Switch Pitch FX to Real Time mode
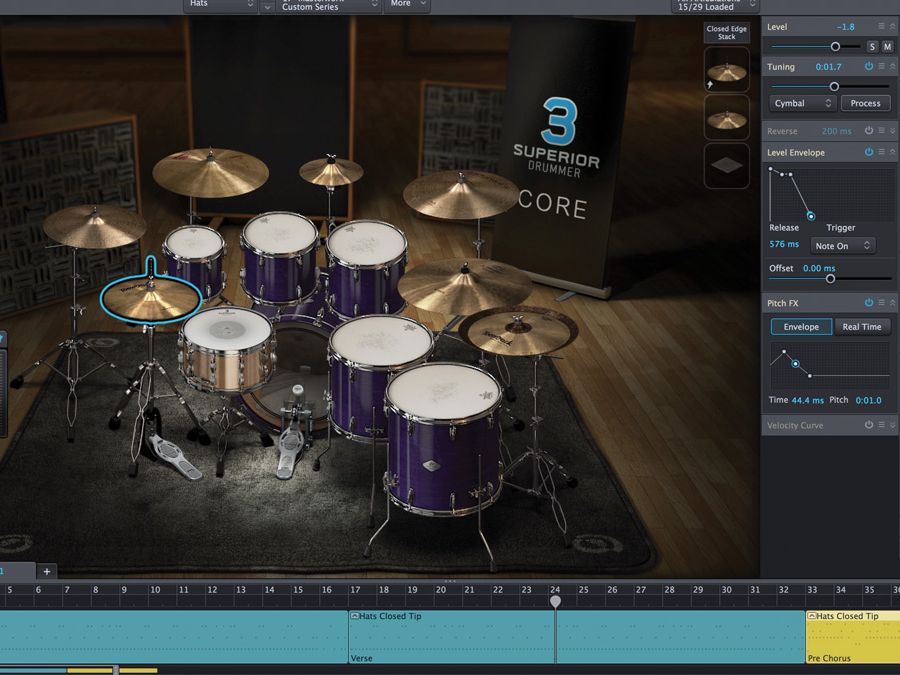This screenshot has width=900, height=675. point(862,327)
